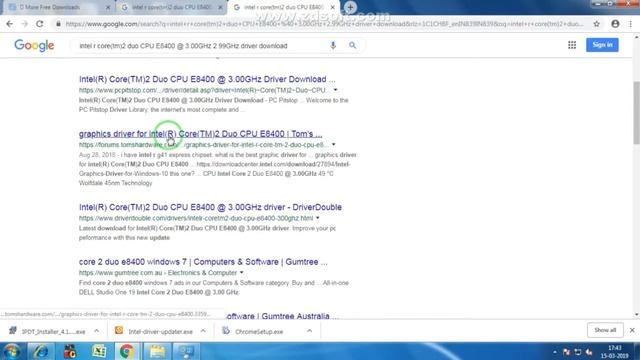Open a new tab with the plus button

click(350, 7)
